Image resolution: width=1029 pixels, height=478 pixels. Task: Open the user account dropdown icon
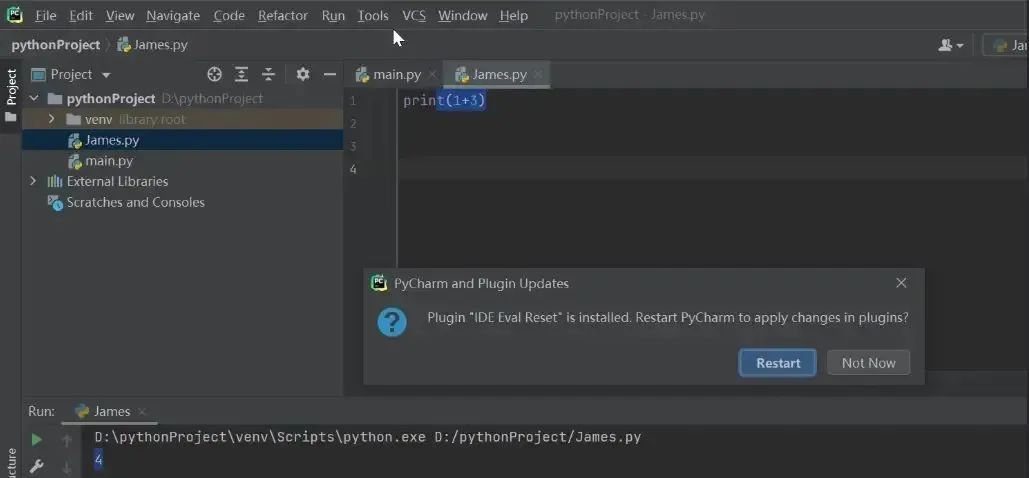[950, 45]
